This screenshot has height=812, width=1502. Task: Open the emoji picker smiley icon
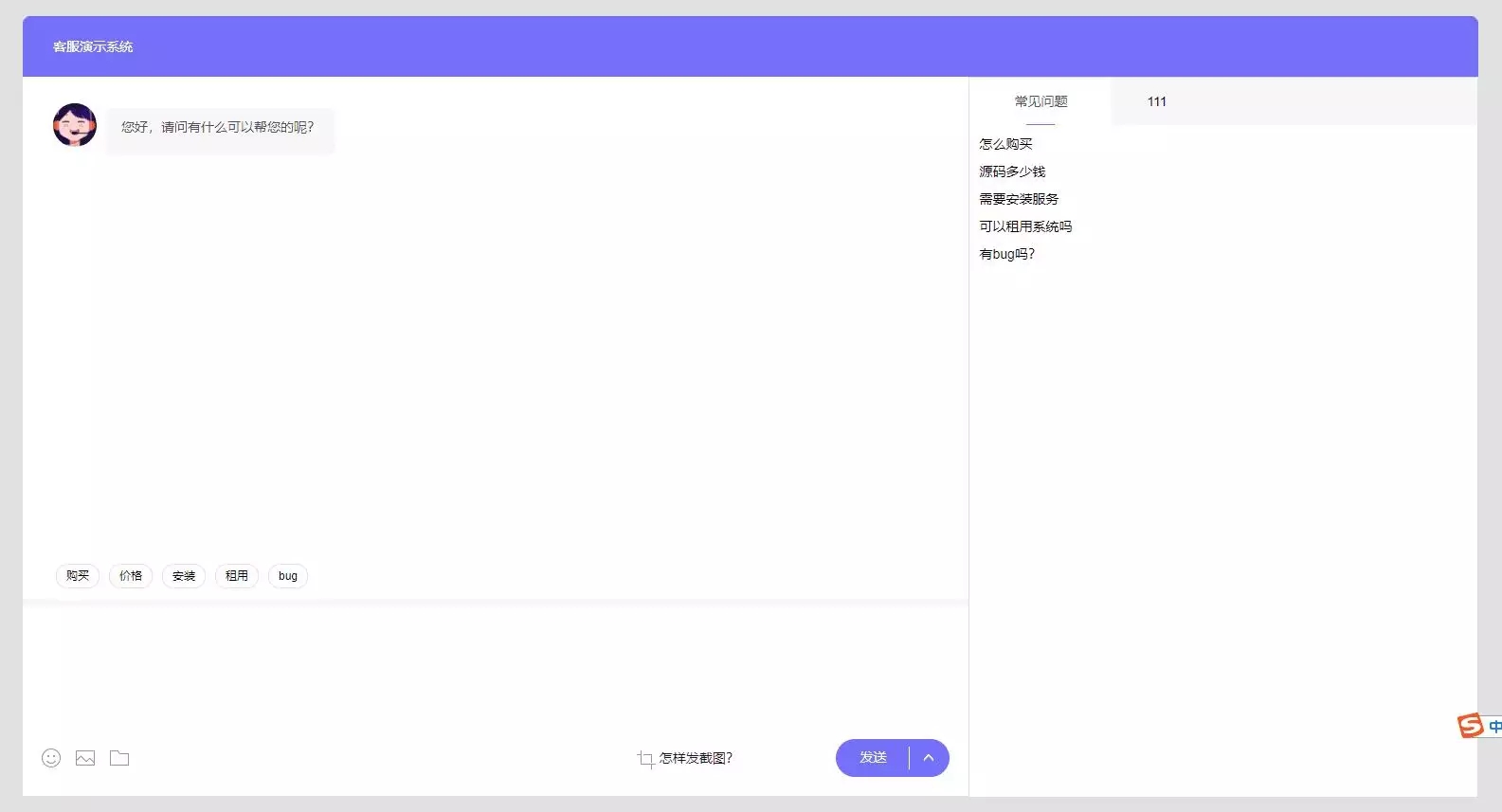51,758
